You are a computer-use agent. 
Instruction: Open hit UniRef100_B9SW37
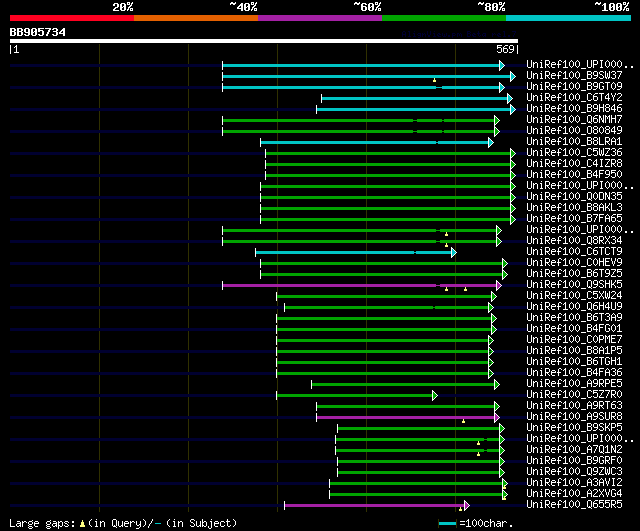point(574,75)
